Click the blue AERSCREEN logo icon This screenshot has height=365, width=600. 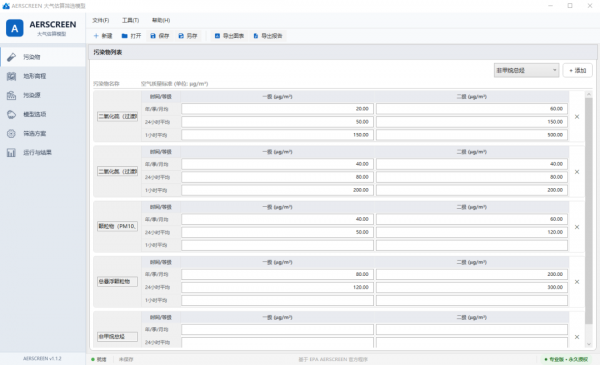click(x=15, y=28)
